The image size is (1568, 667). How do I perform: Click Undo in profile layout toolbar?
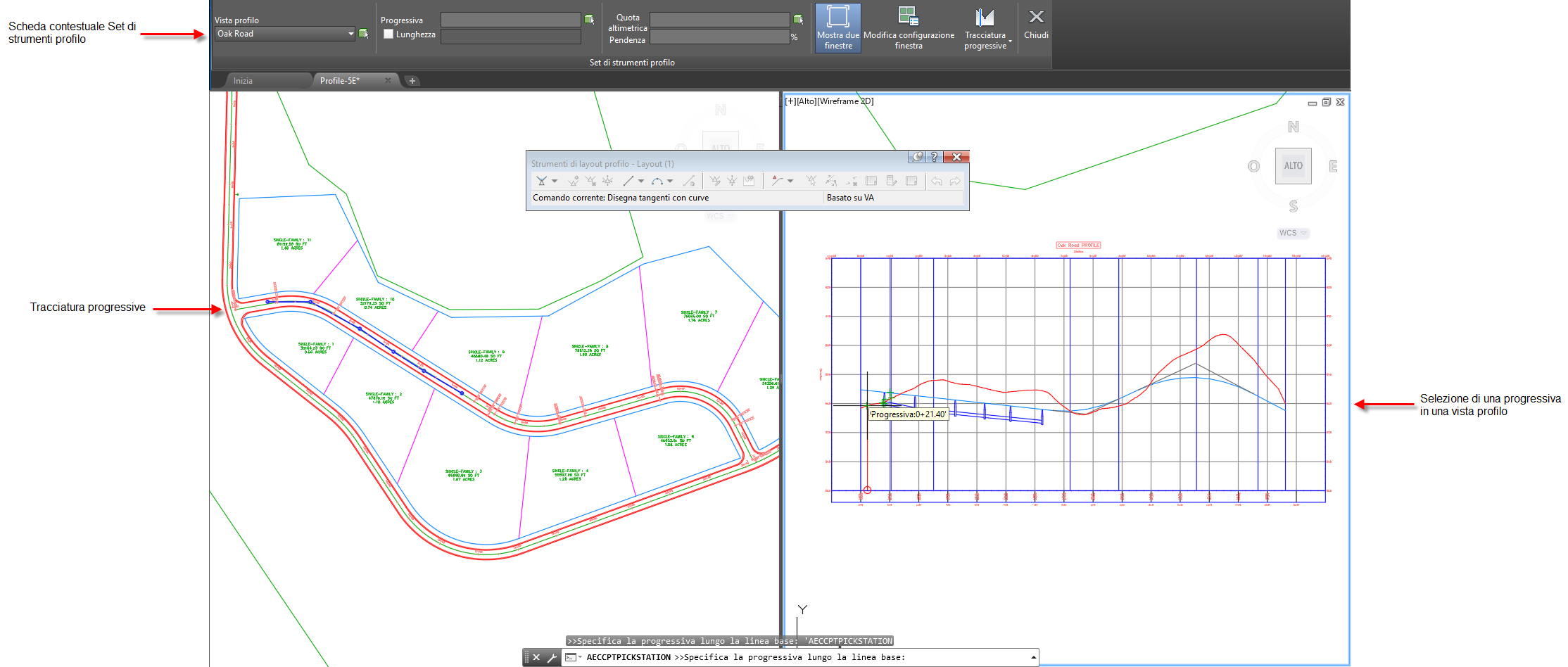coord(937,181)
